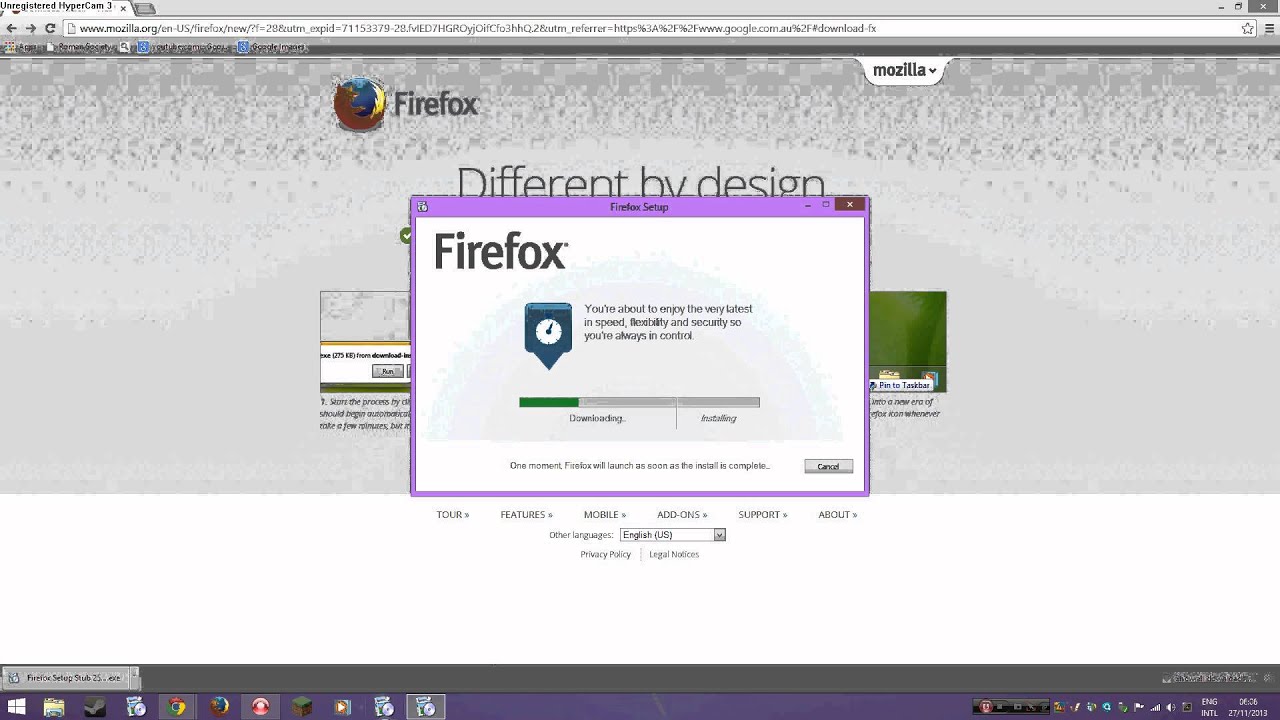
Task: Open the Apps bookmark shortcut
Action: (20, 47)
